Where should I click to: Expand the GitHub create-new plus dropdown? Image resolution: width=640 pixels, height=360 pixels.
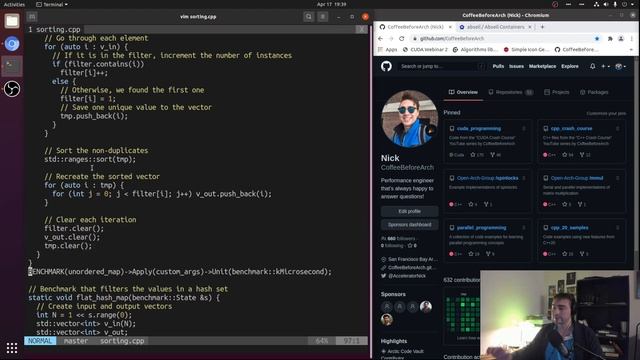tap(605, 66)
